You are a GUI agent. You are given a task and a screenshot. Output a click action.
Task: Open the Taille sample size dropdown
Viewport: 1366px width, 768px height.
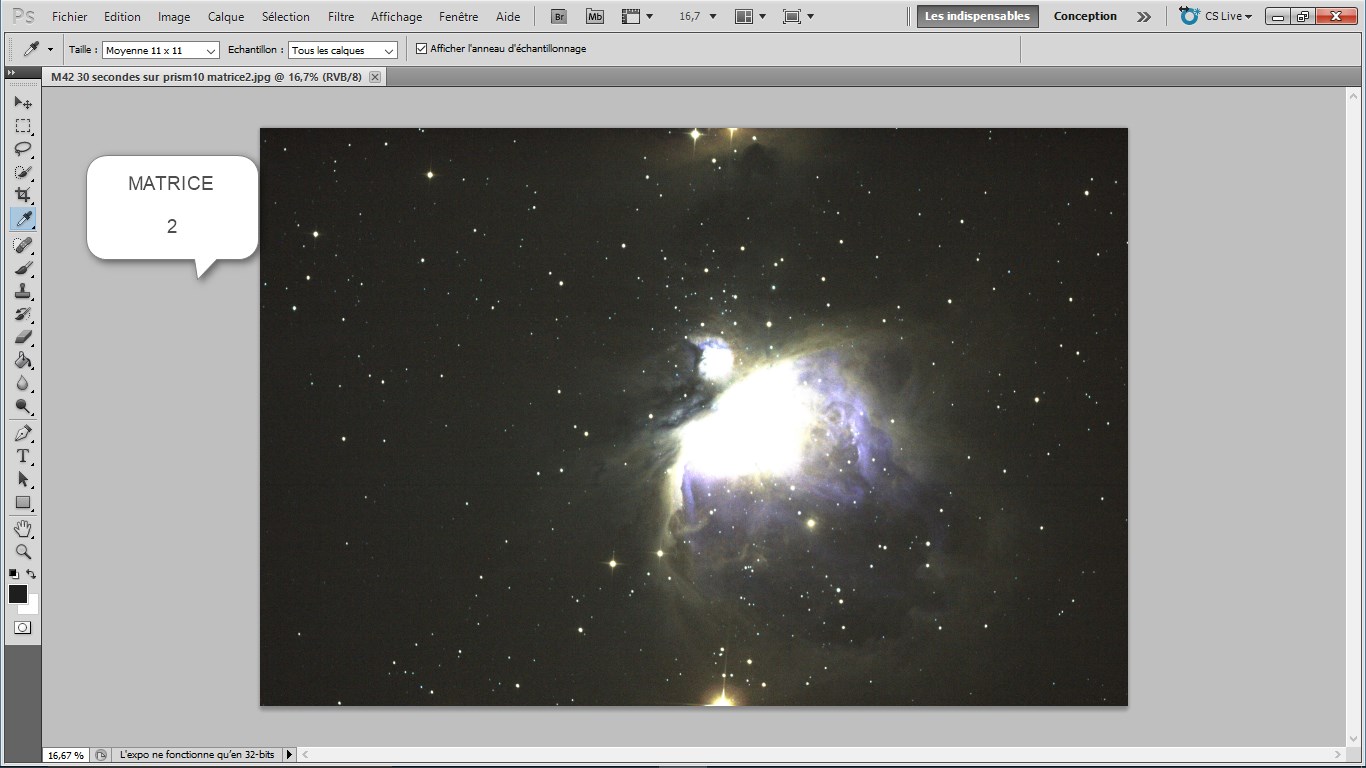pos(161,50)
